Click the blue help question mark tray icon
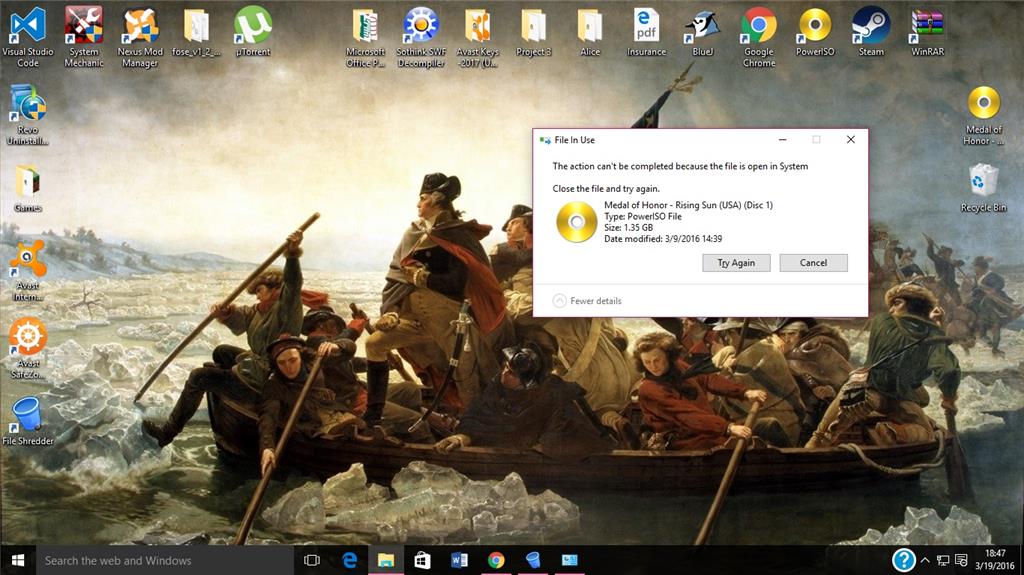Screen dimensions: 1024x575 pyautogui.click(x=904, y=560)
